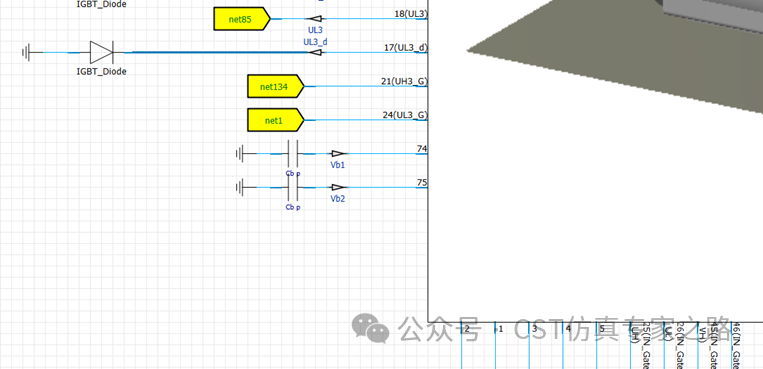
Task: Click pin 74 on the block
Action: (422, 148)
